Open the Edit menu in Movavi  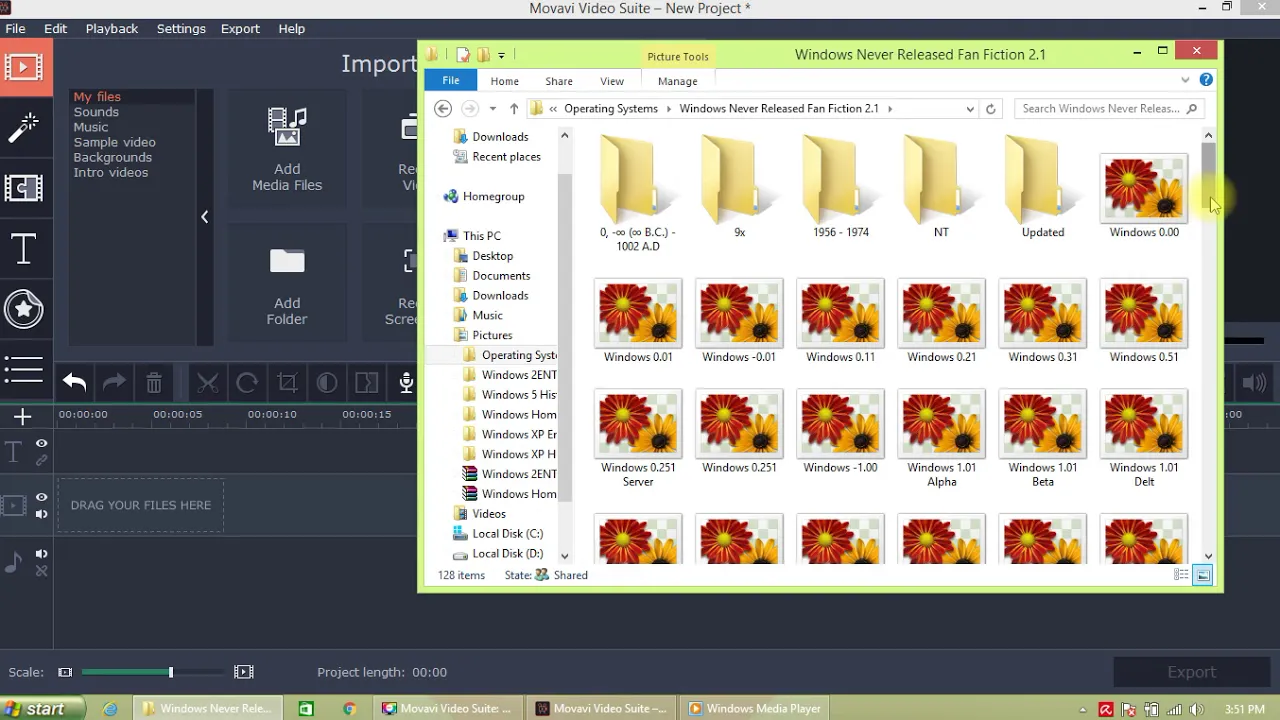tap(55, 29)
